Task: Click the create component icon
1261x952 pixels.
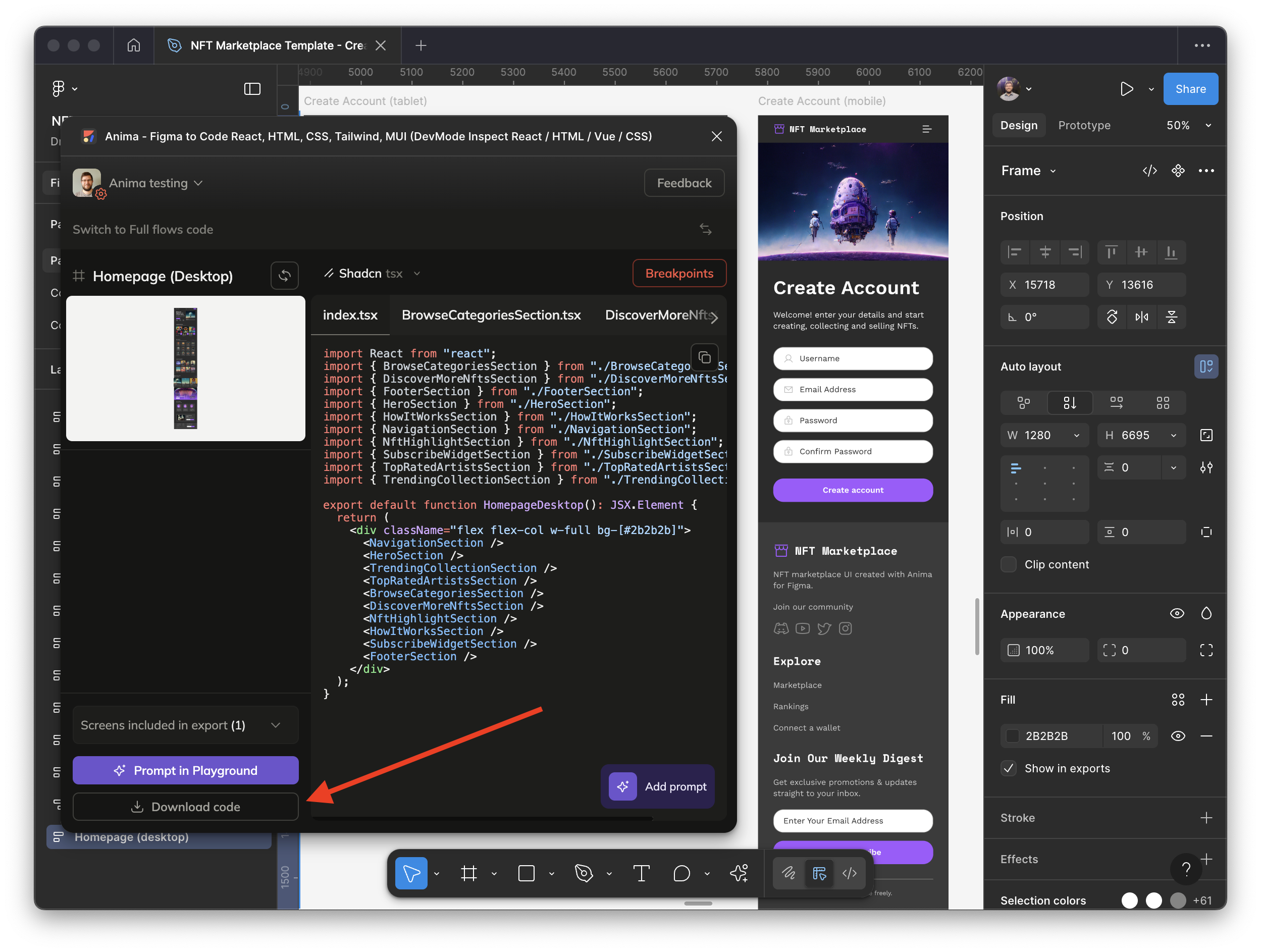Action: click(x=1178, y=171)
